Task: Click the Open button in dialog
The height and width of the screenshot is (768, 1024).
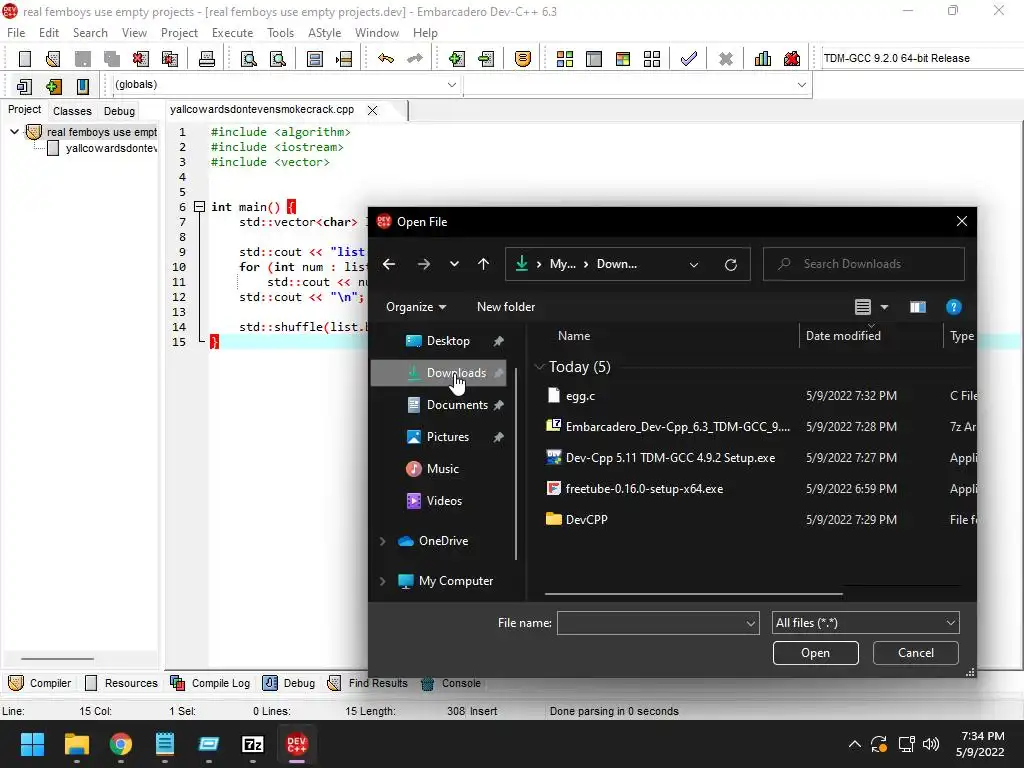Action: pyautogui.click(x=816, y=653)
